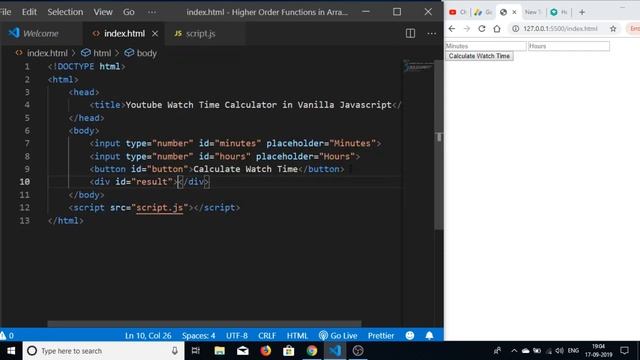Open the Edit menu in VS Code

[x=29, y=12]
